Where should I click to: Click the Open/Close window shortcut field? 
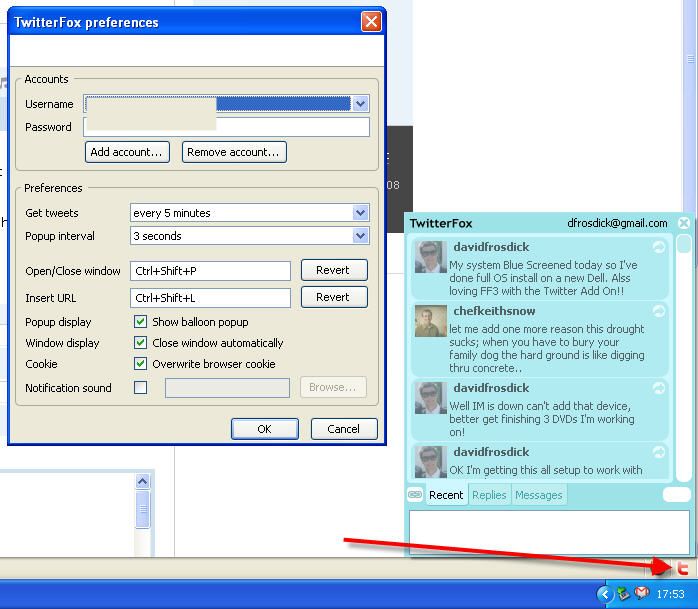coord(211,271)
